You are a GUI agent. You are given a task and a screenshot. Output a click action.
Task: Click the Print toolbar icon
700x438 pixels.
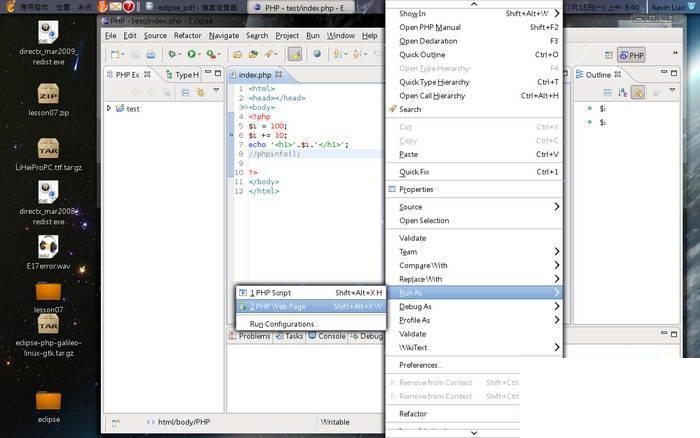[x=151, y=54]
